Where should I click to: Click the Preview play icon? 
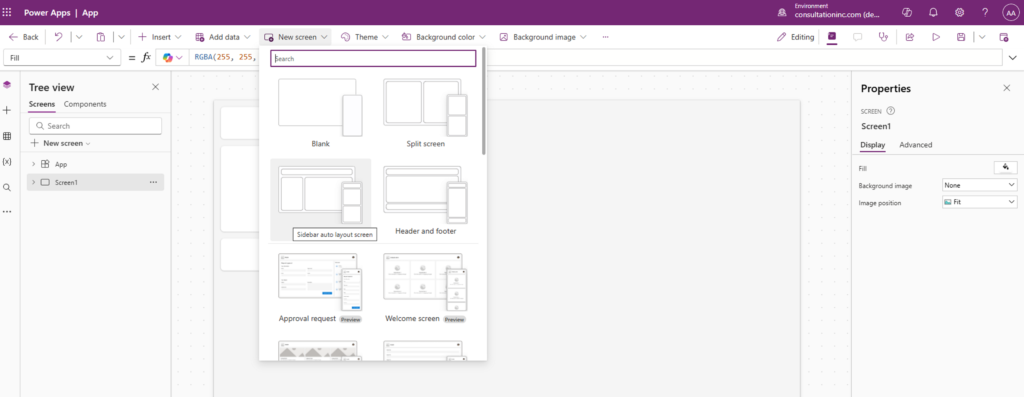(936, 37)
